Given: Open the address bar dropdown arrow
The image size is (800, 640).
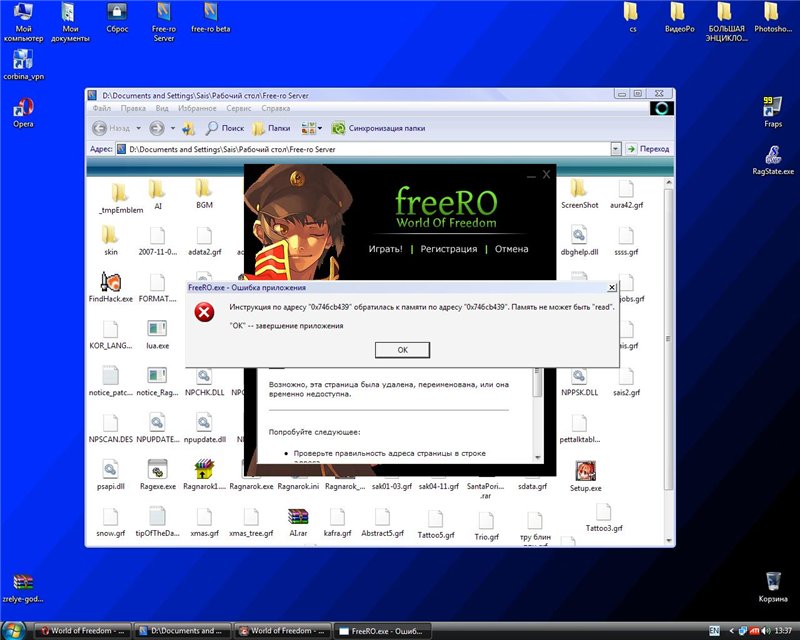Looking at the screenshot, I should click(615, 149).
